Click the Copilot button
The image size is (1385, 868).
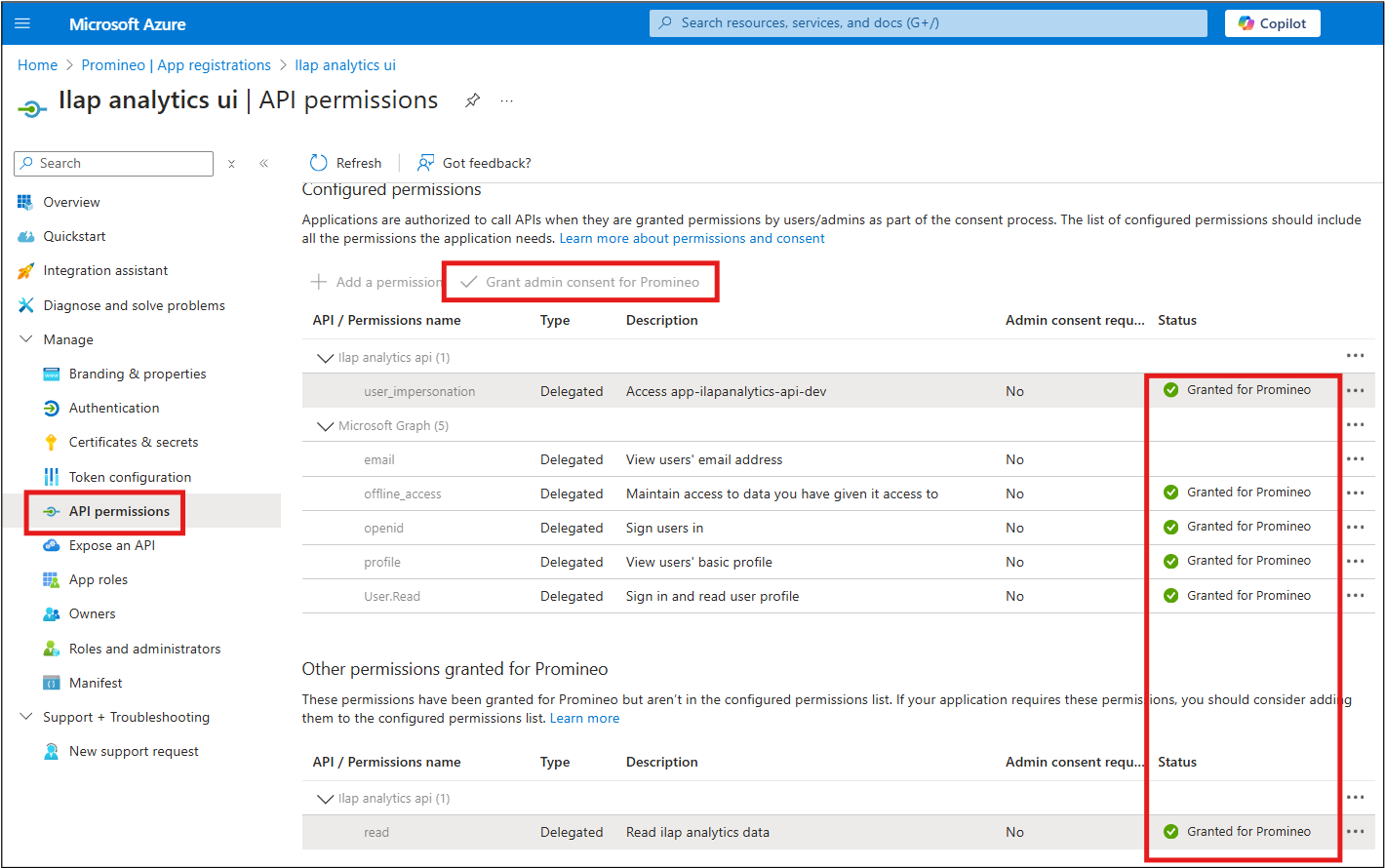tap(1273, 23)
